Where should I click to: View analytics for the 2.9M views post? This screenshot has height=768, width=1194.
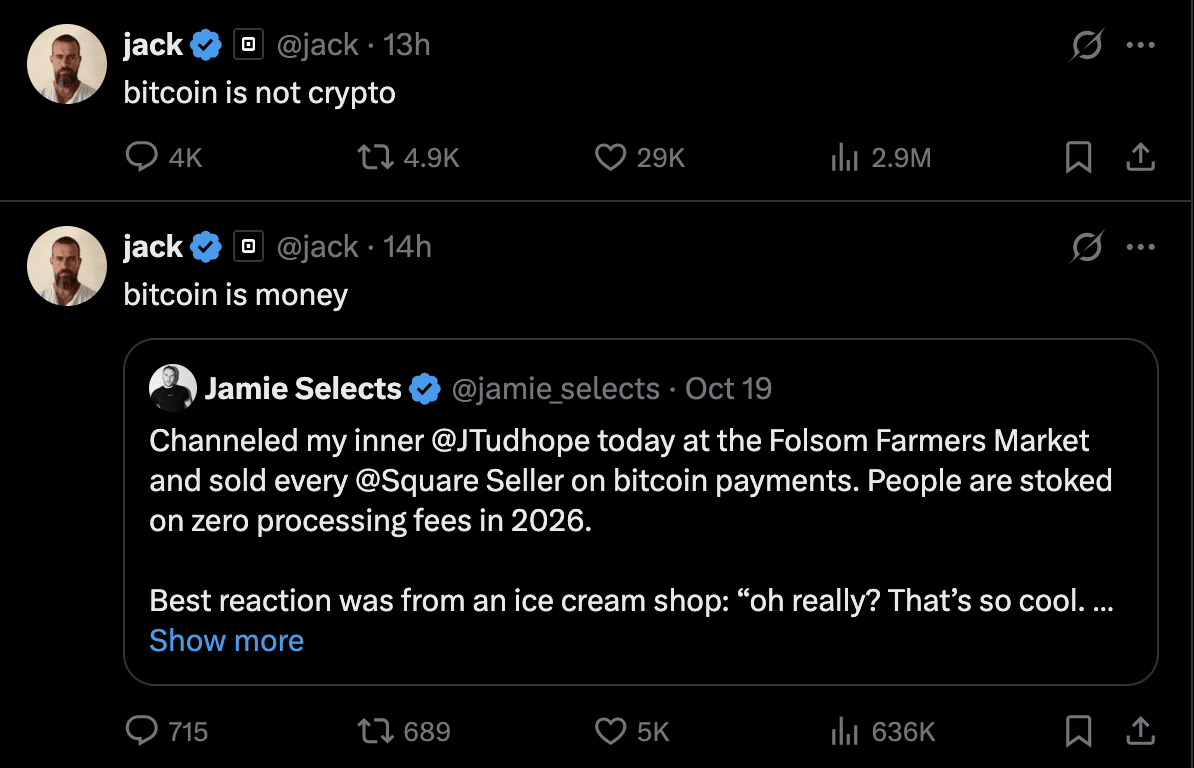[x=846, y=158]
